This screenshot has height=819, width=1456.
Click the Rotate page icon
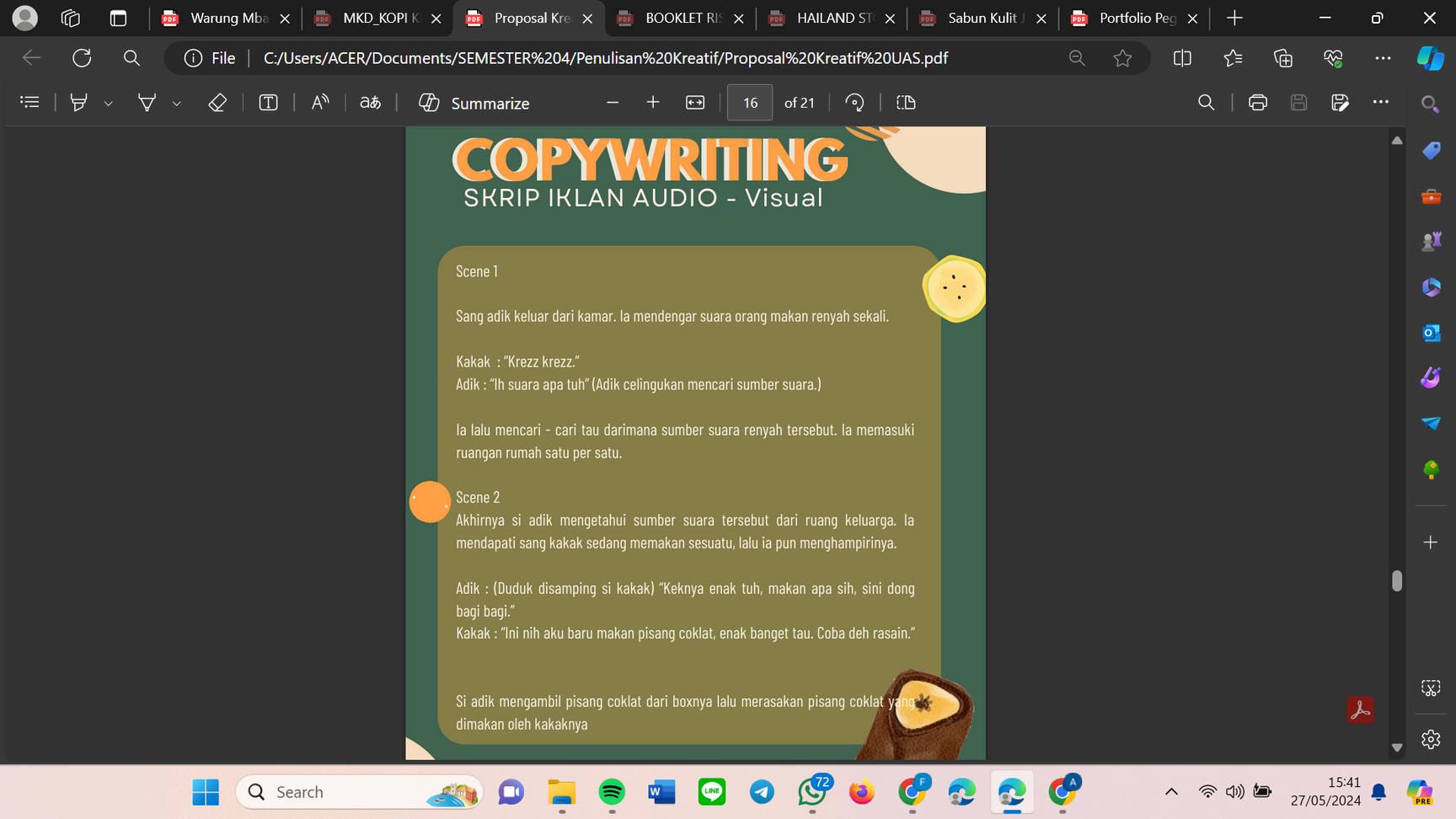point(854,103)
